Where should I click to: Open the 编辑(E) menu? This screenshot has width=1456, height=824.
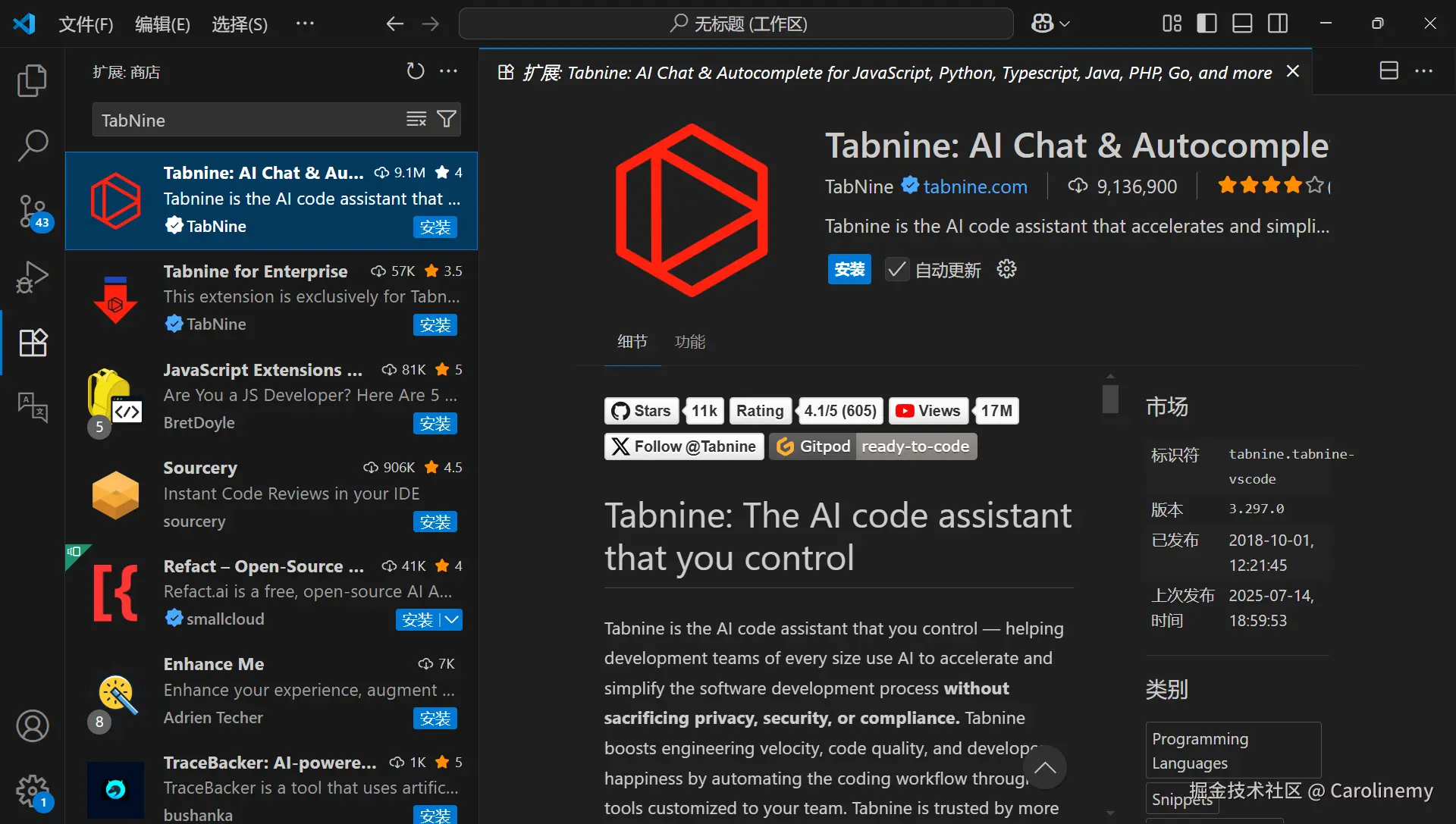click(x=162, y=24)
